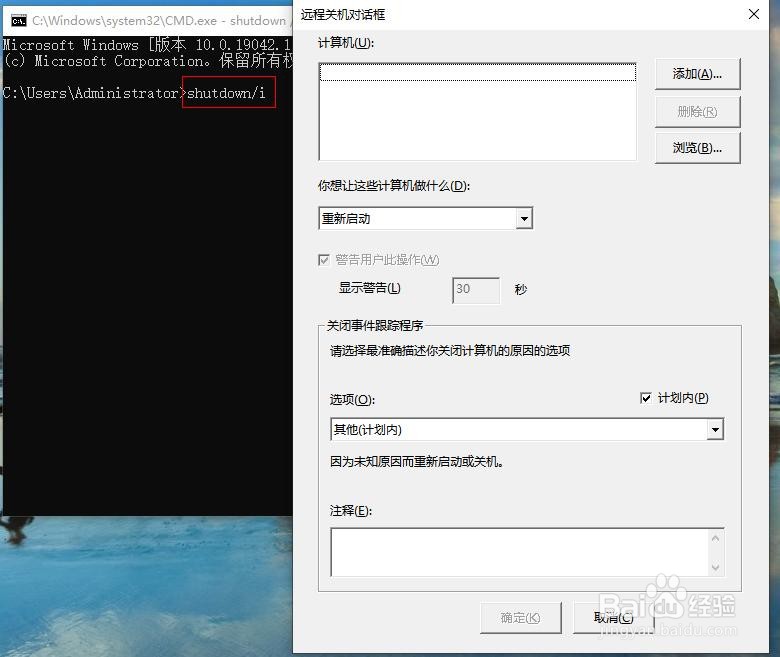Click the OK (确定) button
This screenshot has height=657, width=780.
(x=520, y=618)
